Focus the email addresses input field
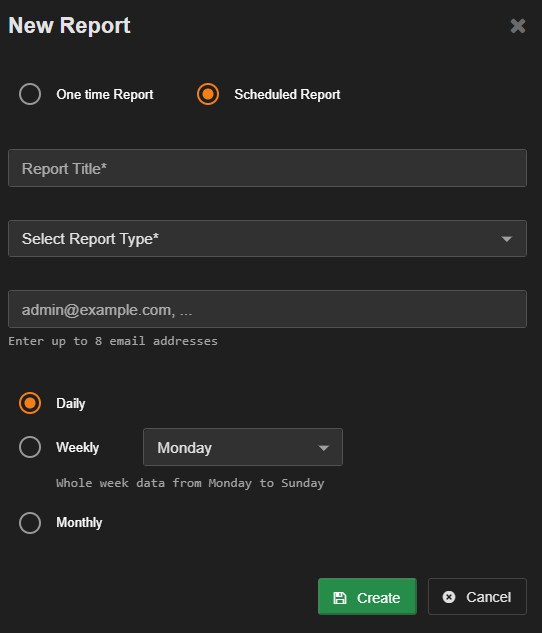The height and width of the screenshot is (633, 542). tap(267, 309)
